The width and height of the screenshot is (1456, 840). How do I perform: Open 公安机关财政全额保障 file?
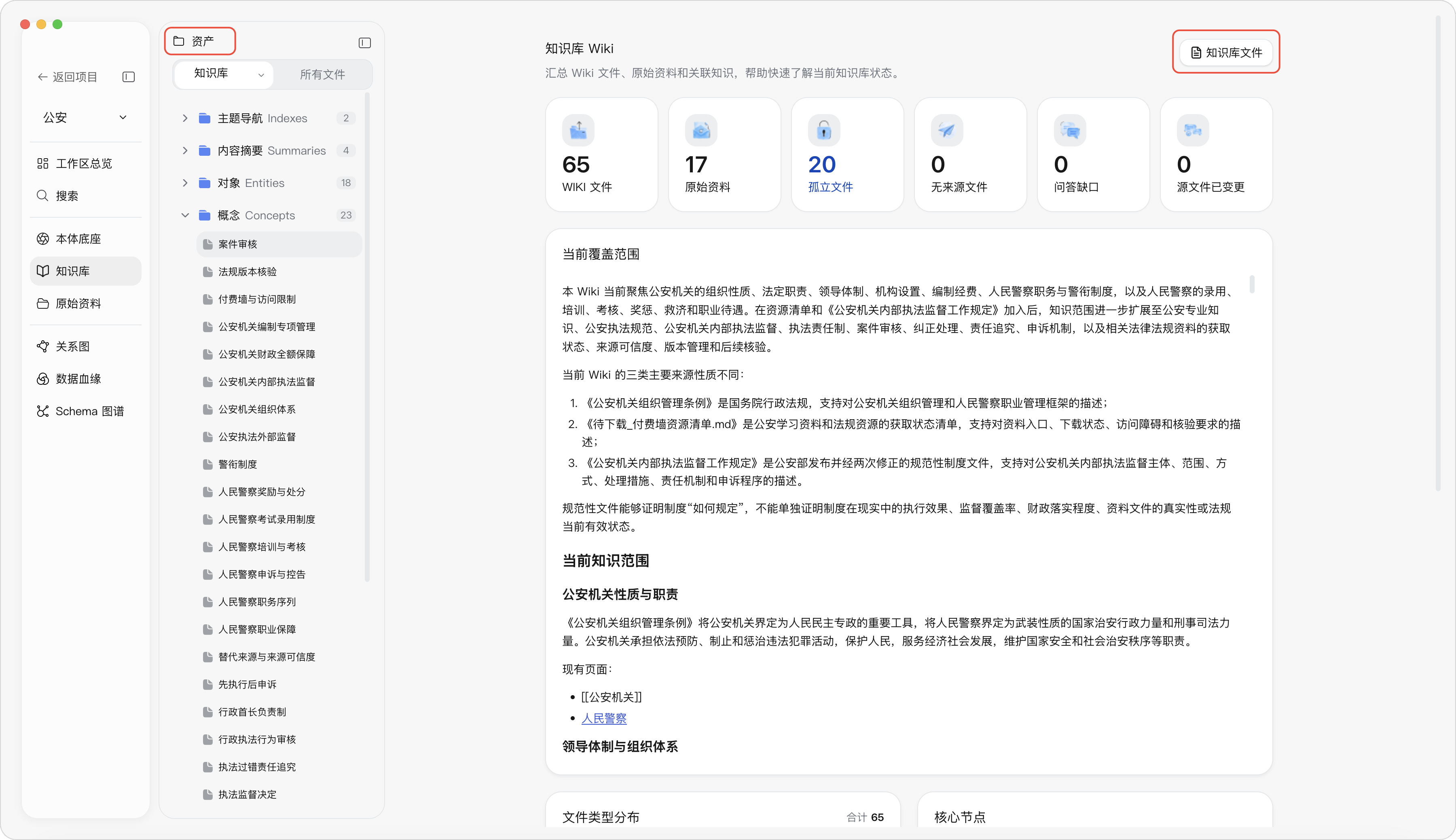pyautogui.click(x=279, y=354)
